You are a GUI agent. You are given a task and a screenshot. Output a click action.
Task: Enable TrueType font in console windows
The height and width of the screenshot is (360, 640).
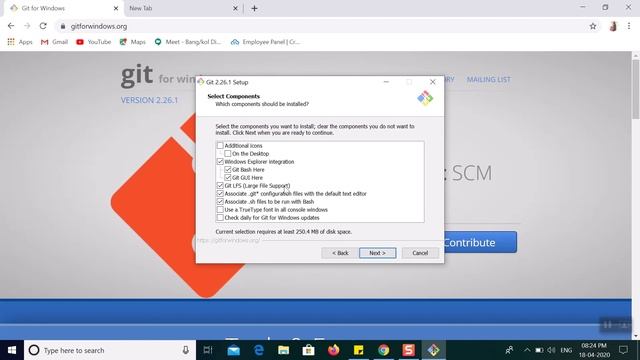(x=220, y=209)
